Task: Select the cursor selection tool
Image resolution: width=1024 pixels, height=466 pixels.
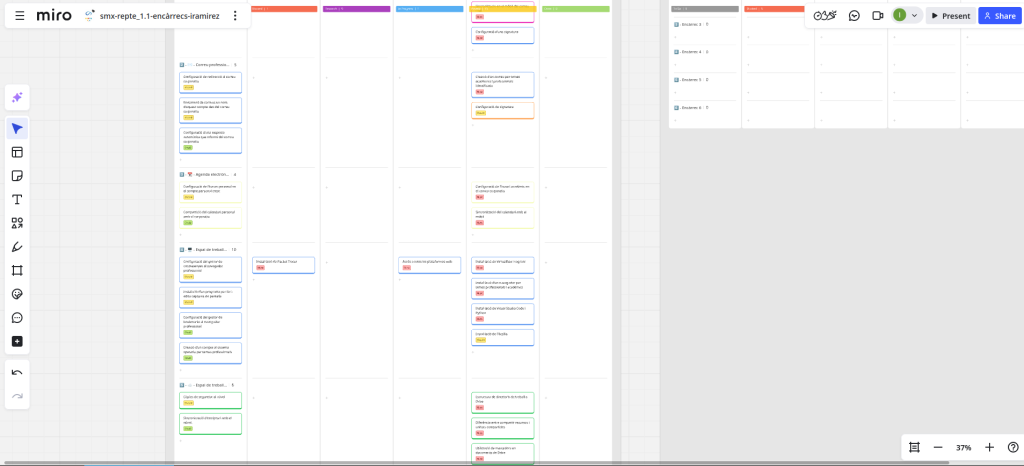Action: click(x=17, y=128)
